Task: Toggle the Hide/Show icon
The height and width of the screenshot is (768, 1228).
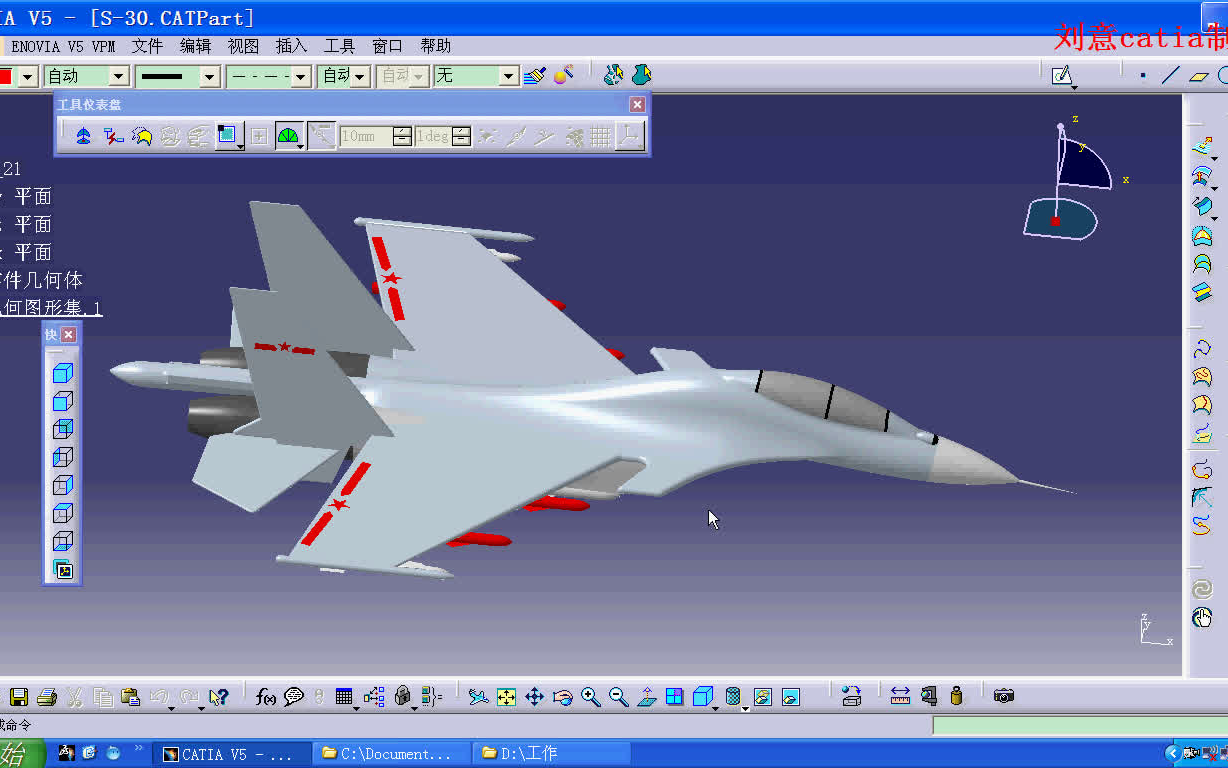Action: tap(763, 696)
